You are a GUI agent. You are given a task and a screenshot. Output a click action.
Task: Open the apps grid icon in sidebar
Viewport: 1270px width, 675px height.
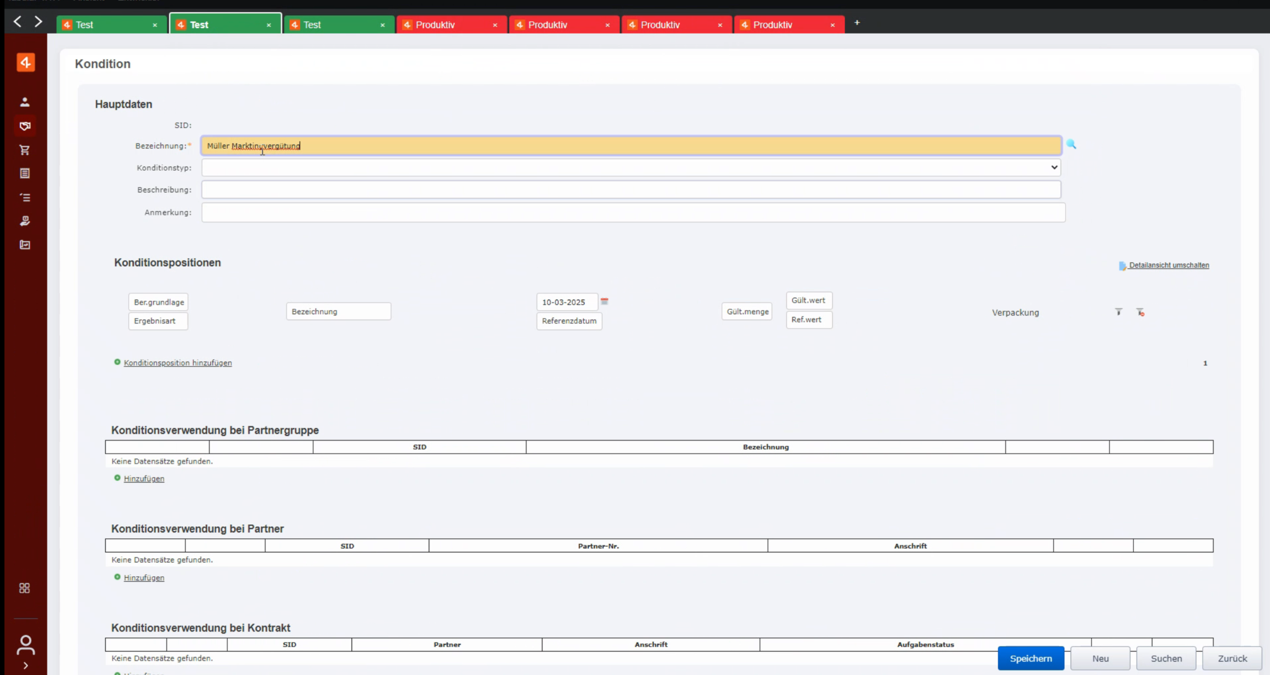pyautogui.click(x=25, y=588)
